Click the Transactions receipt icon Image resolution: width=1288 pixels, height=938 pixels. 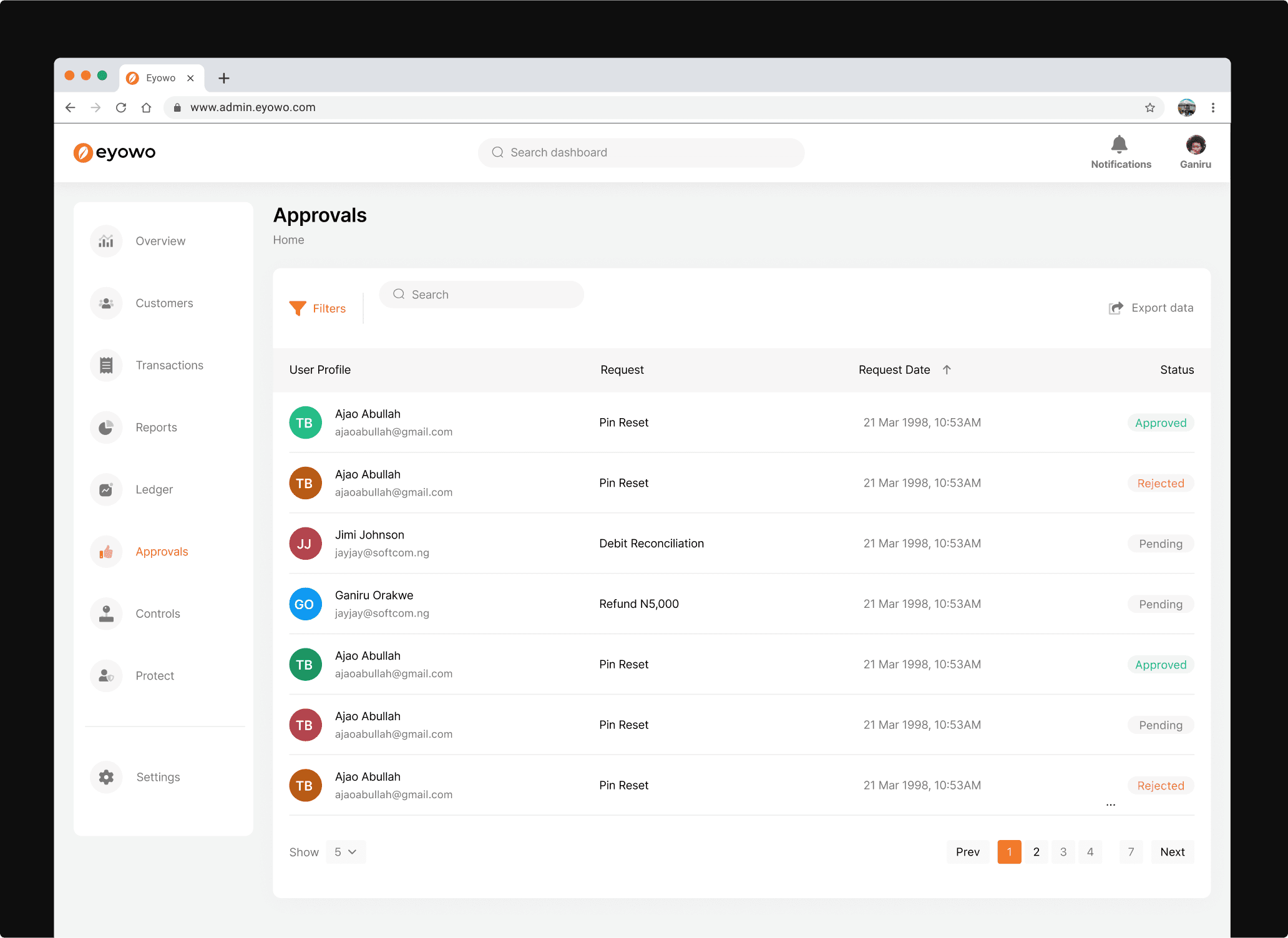106,365
